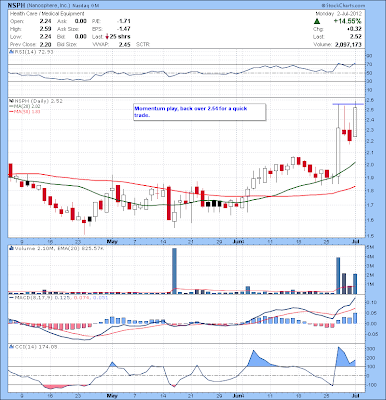This screenshot has height=400, width=386.
Task: Click the green line marker of MA(20) legend
Action: coord(11,106)
